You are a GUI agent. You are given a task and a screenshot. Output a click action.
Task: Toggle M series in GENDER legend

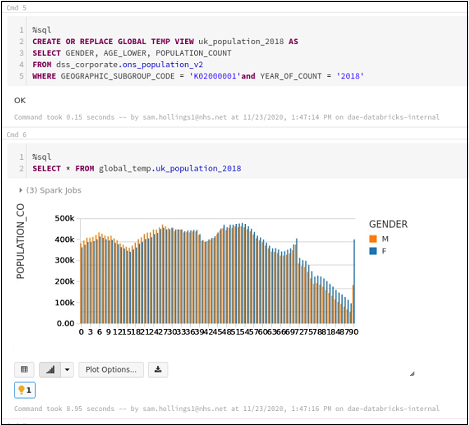pos(379,239)
